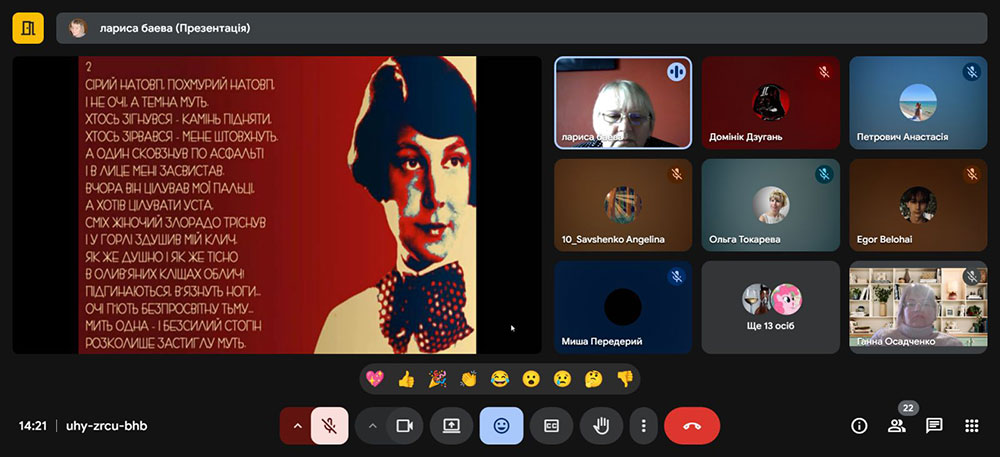Image resolution: width=1000 pixels, height=457 pixels.
Task: Send the thumbs up reaction
Action: (x=406, y=379)
